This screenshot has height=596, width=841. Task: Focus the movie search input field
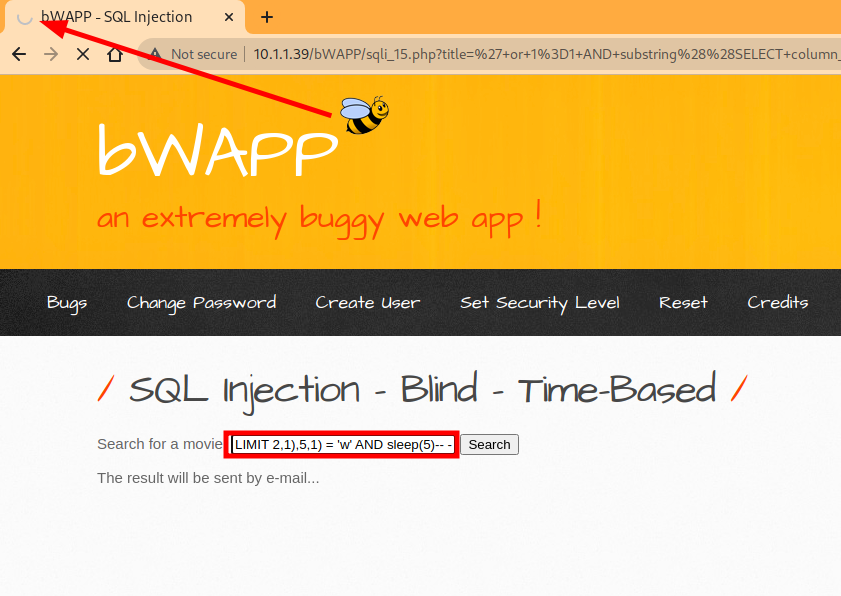coord(342,445)
